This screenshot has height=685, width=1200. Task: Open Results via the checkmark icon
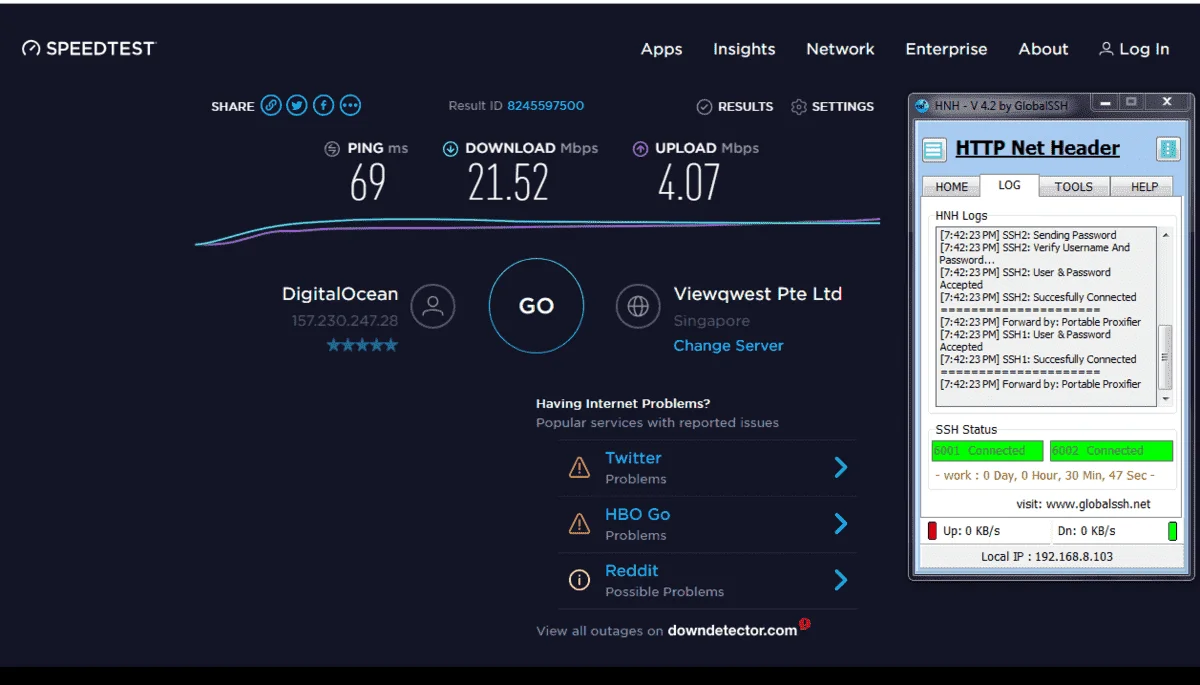[x=704, y=106]
